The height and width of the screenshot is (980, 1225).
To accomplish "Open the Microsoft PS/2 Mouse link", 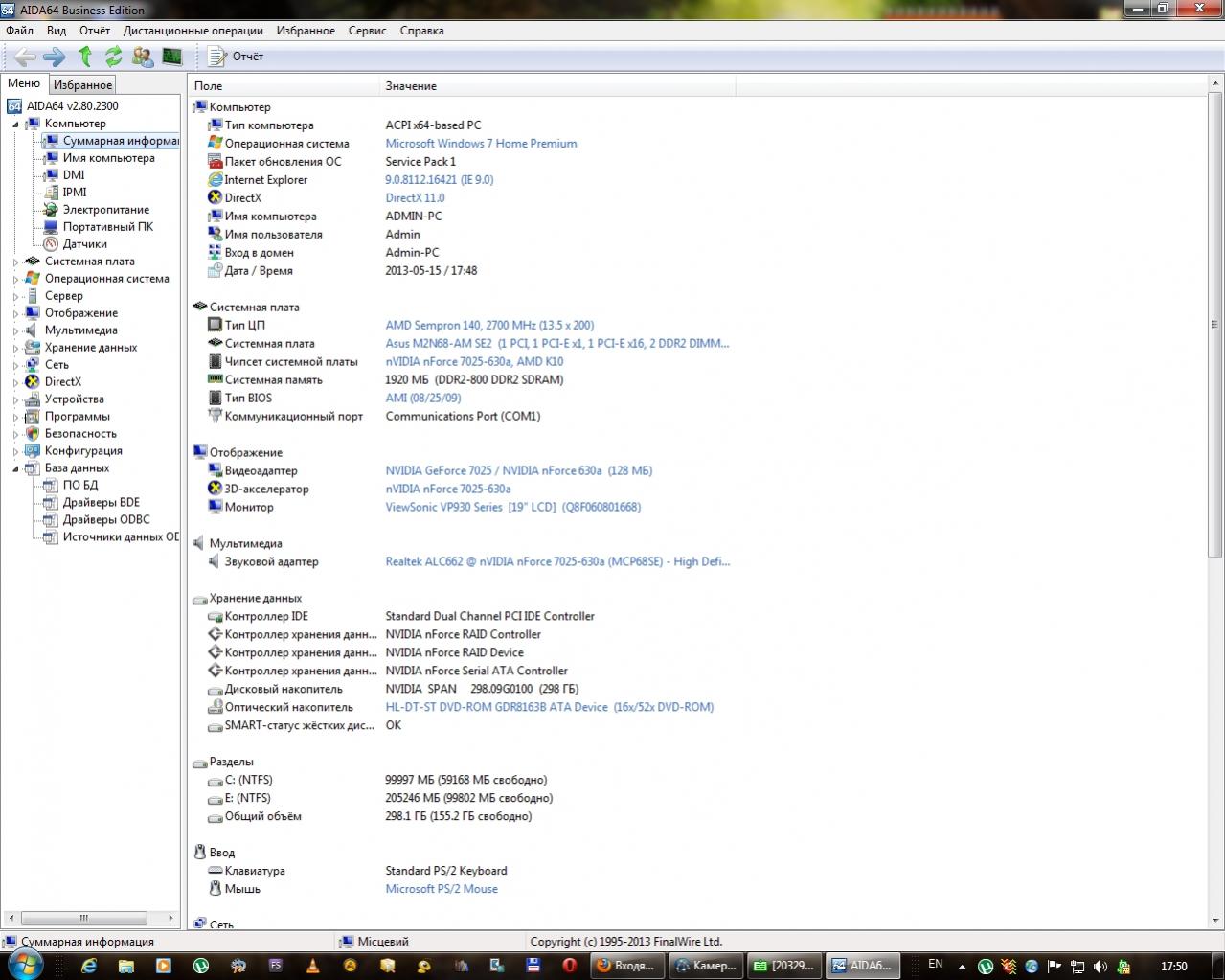I will click(442, 890).
